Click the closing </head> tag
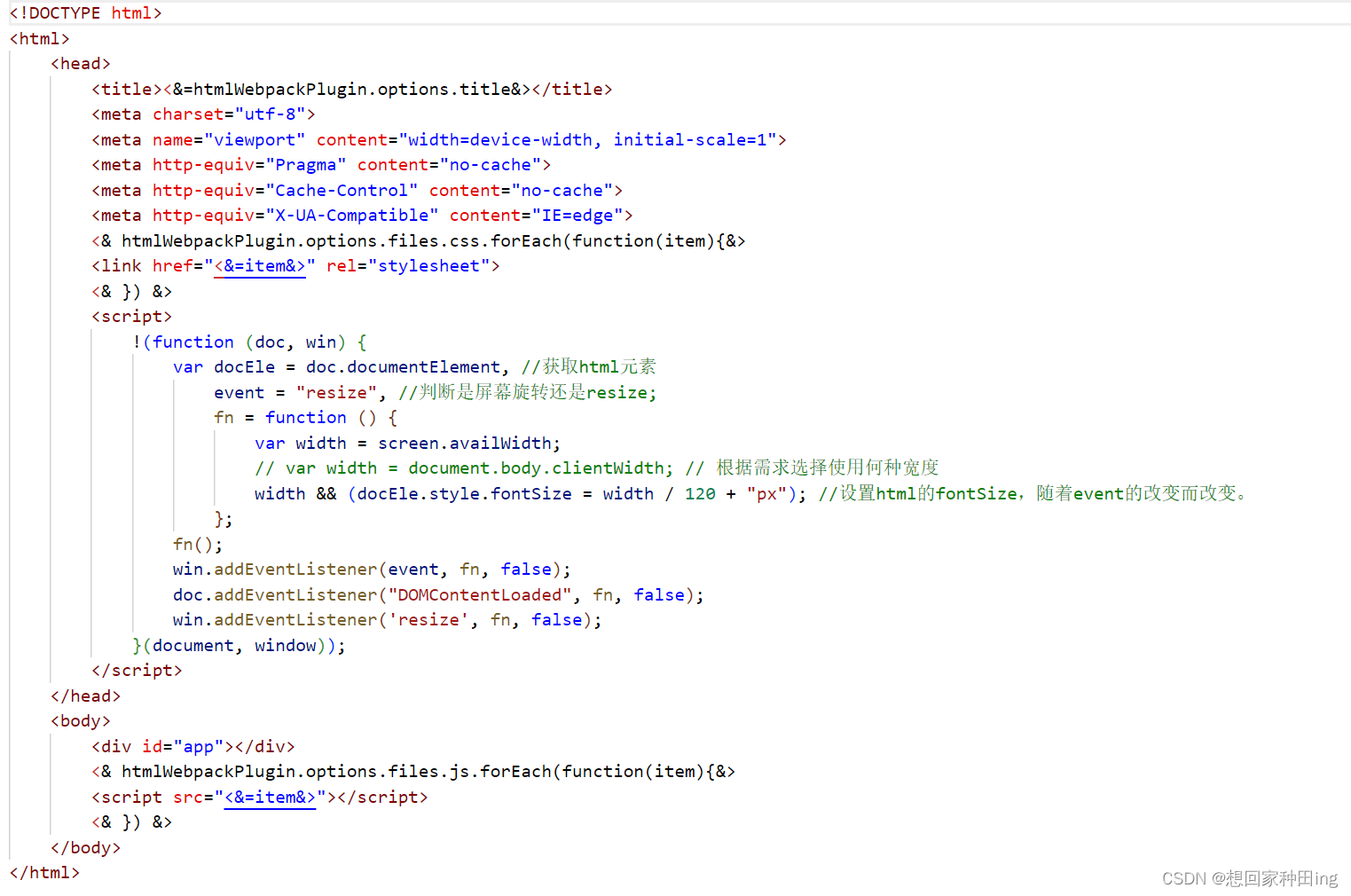The height and width of the screenshot is (896, 1351). pos(86,696)
